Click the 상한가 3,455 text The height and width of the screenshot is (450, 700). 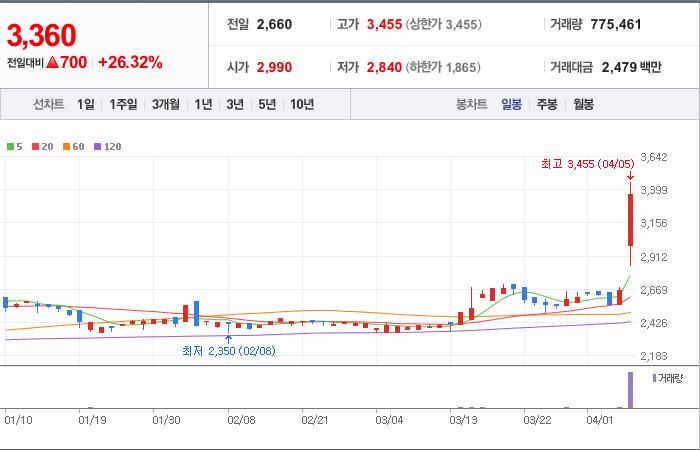[x=444, y=25]
